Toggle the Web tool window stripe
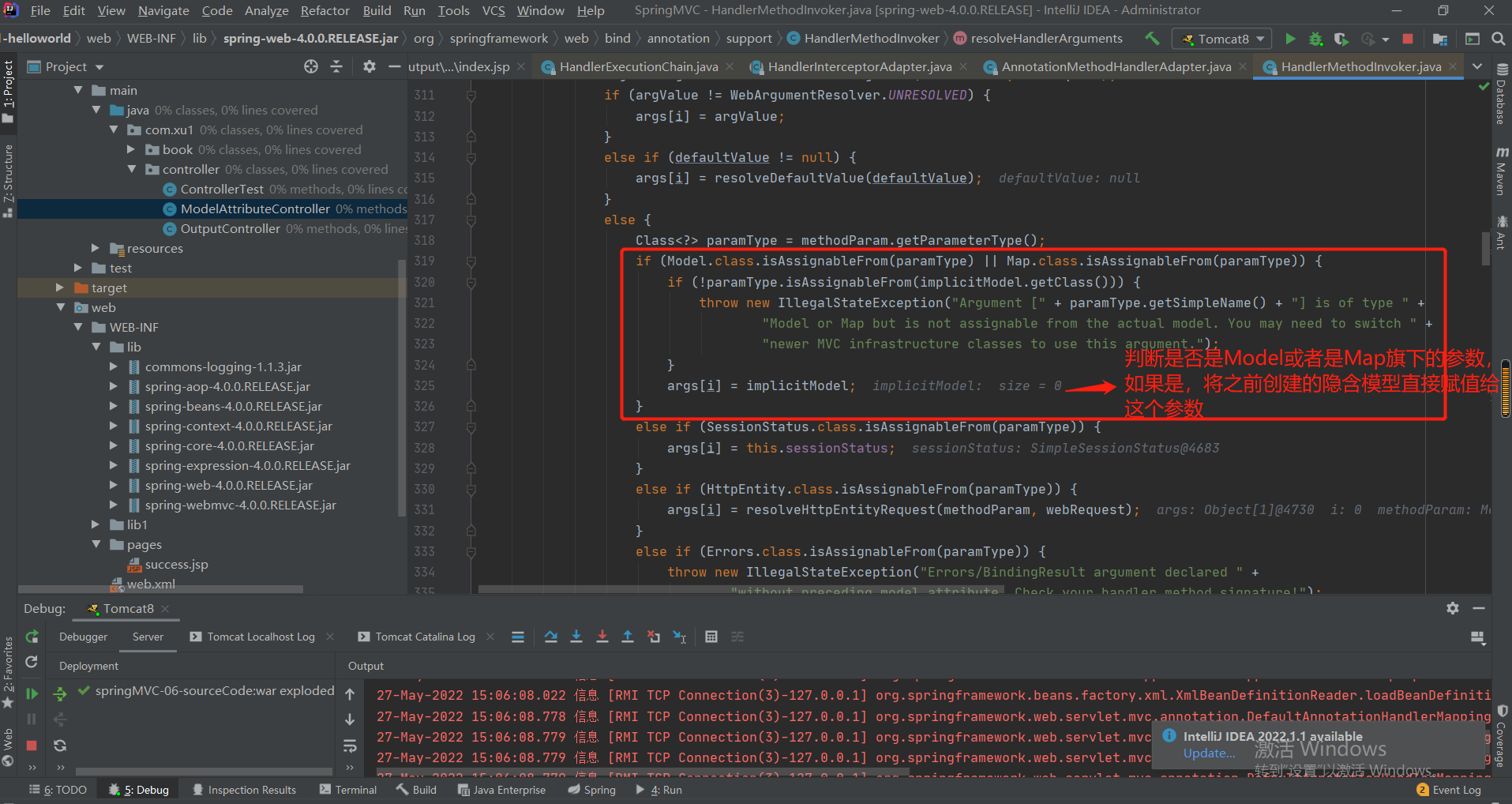The image size is (1512, 804). (x=9, y=746)
